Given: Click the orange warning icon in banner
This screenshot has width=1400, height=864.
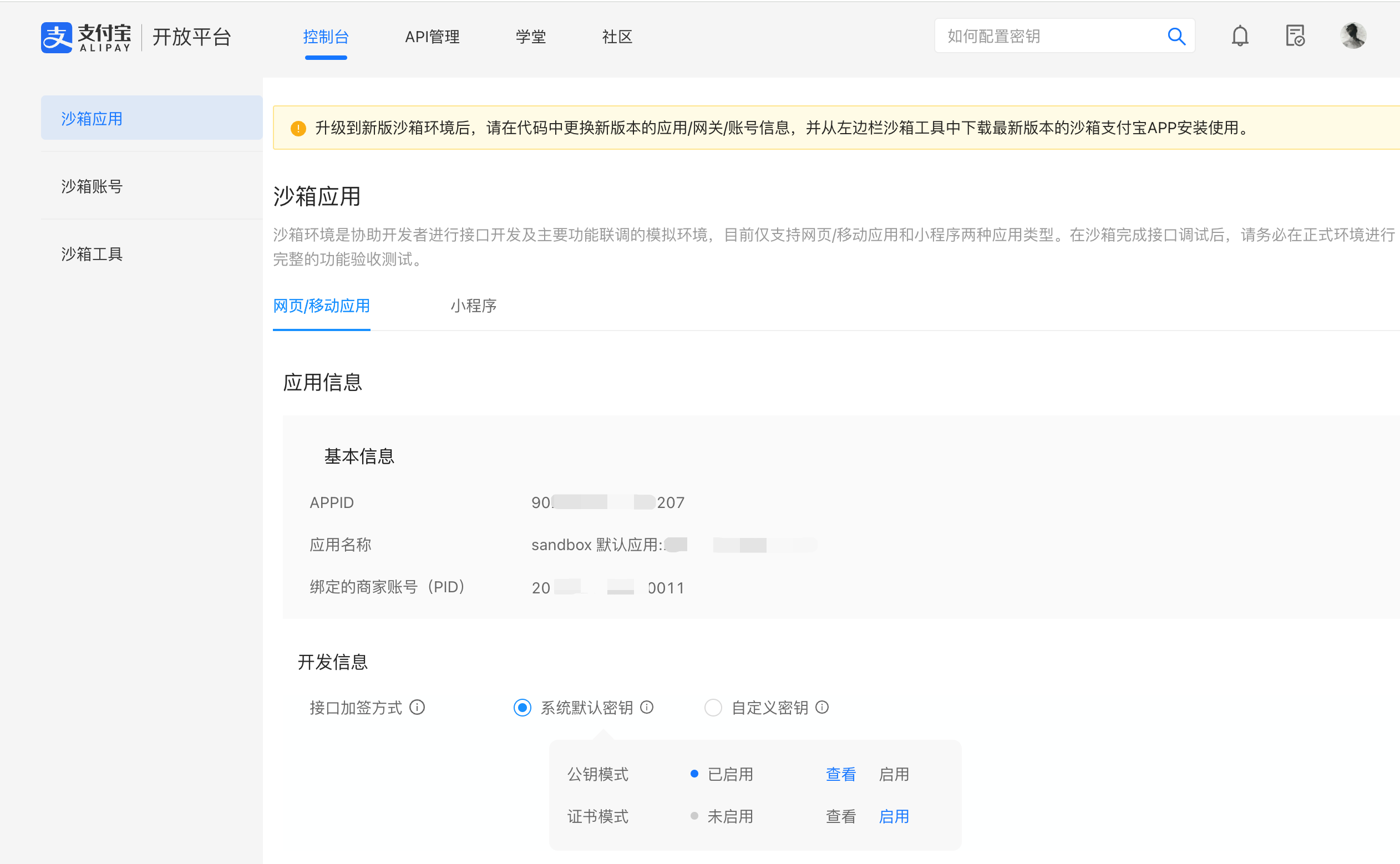Looking at the screenshot, I should point(298,129).
